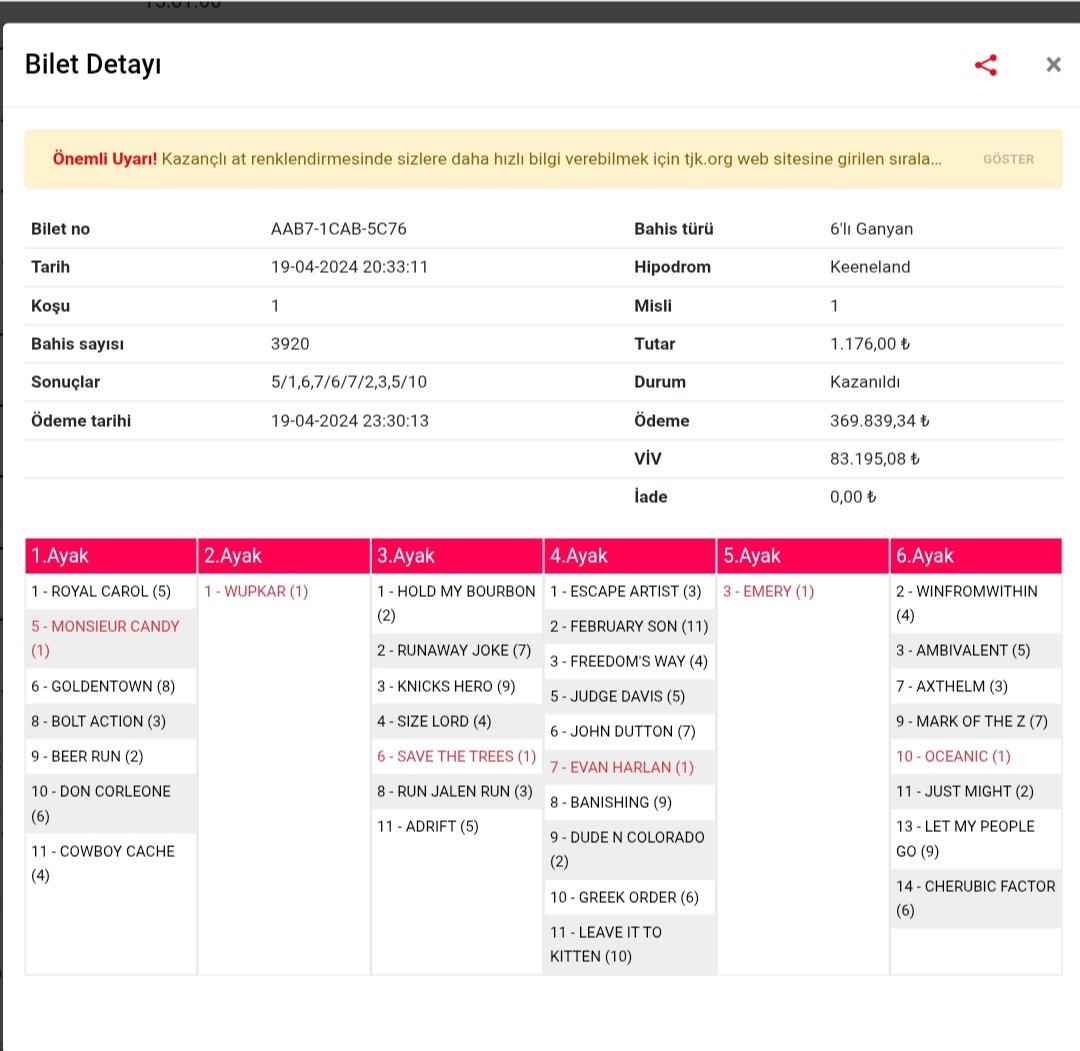Image resolution: width=1080 pixels, height=1051 pixels.
Task: Select horse 10 - DON CORLEONE
Action: coord(111,804)
